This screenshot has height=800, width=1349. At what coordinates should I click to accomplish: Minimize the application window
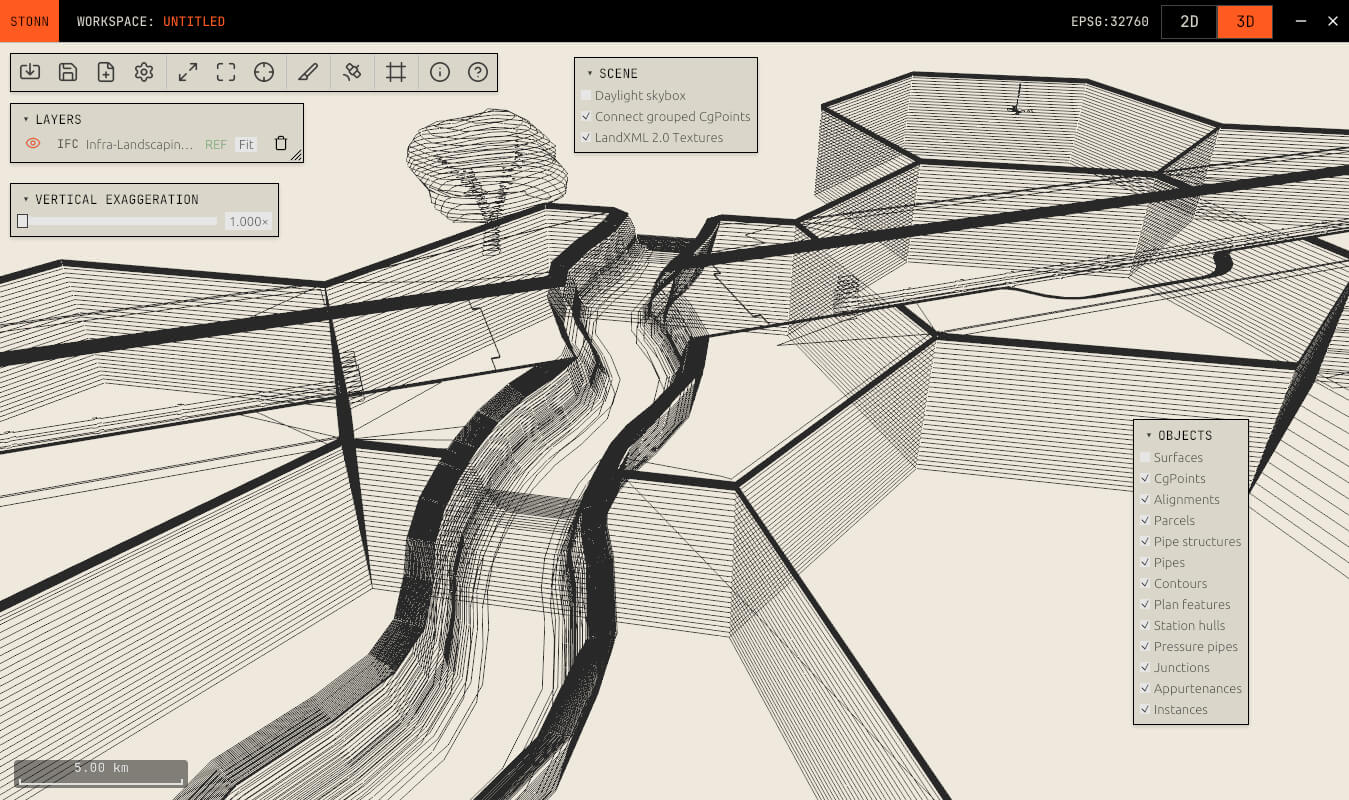tap(1301, 21)
